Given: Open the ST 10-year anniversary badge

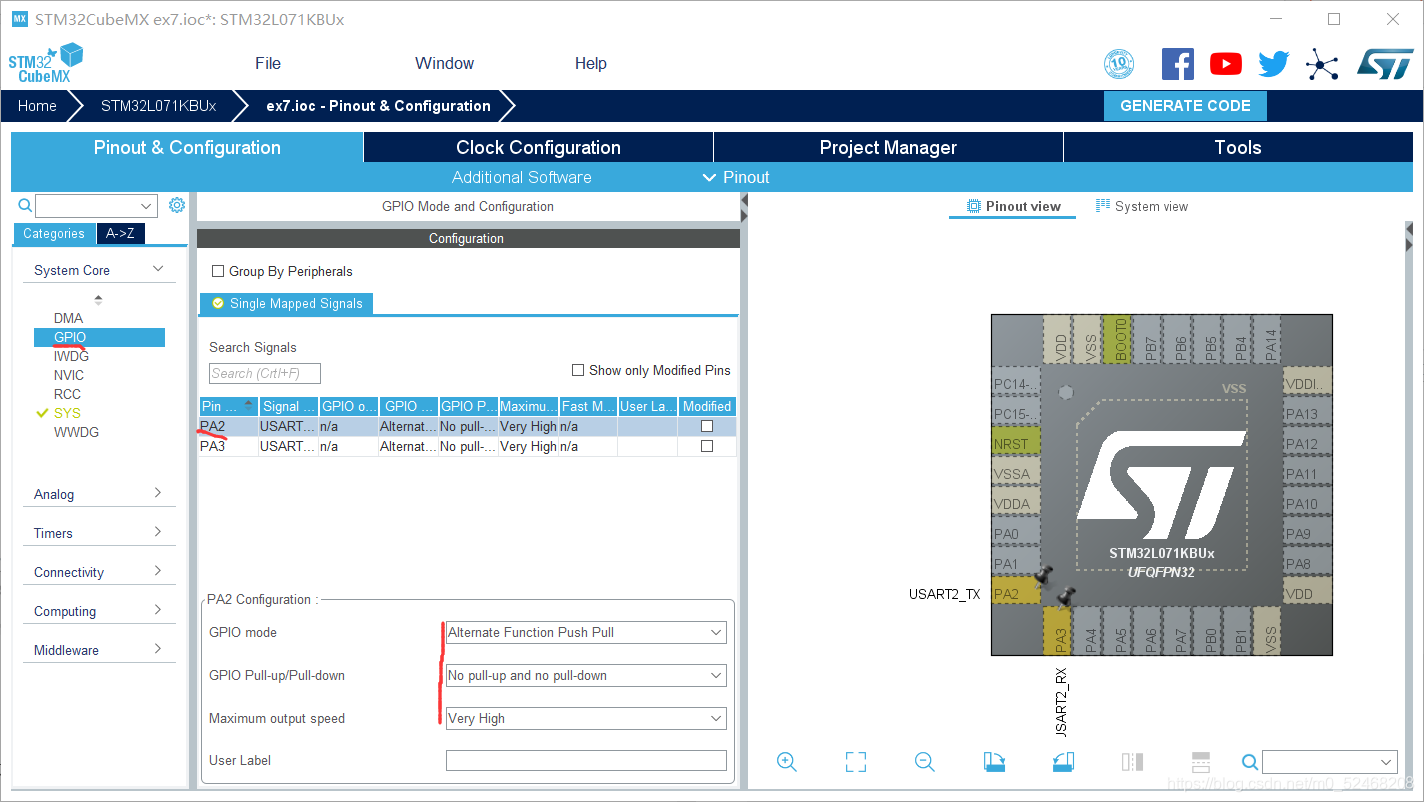Looking at the screenshot, I should click(x=1119, y=64).
